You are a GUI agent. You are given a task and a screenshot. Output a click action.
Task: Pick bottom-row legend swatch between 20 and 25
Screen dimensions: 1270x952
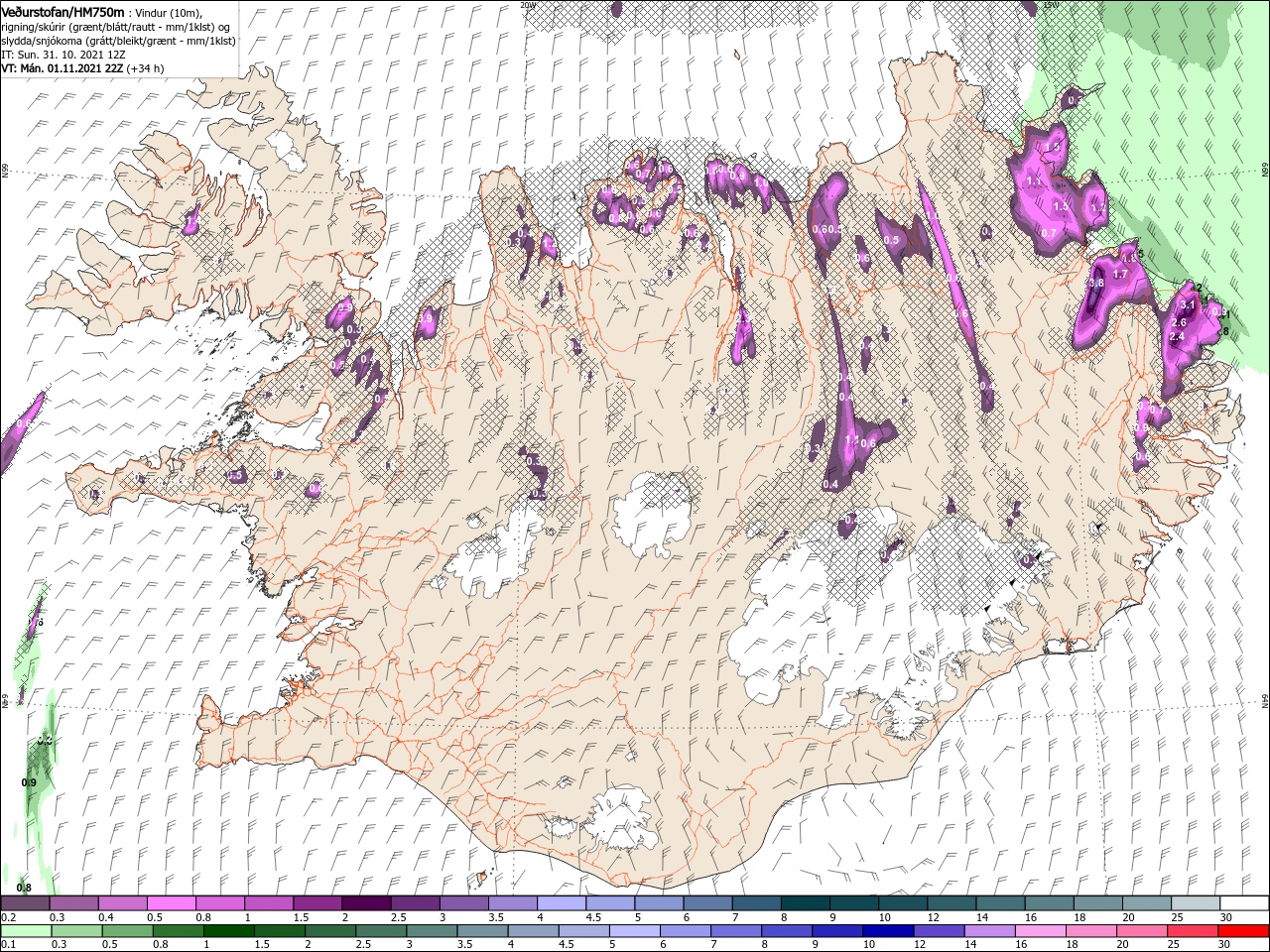pos(1141,931)
